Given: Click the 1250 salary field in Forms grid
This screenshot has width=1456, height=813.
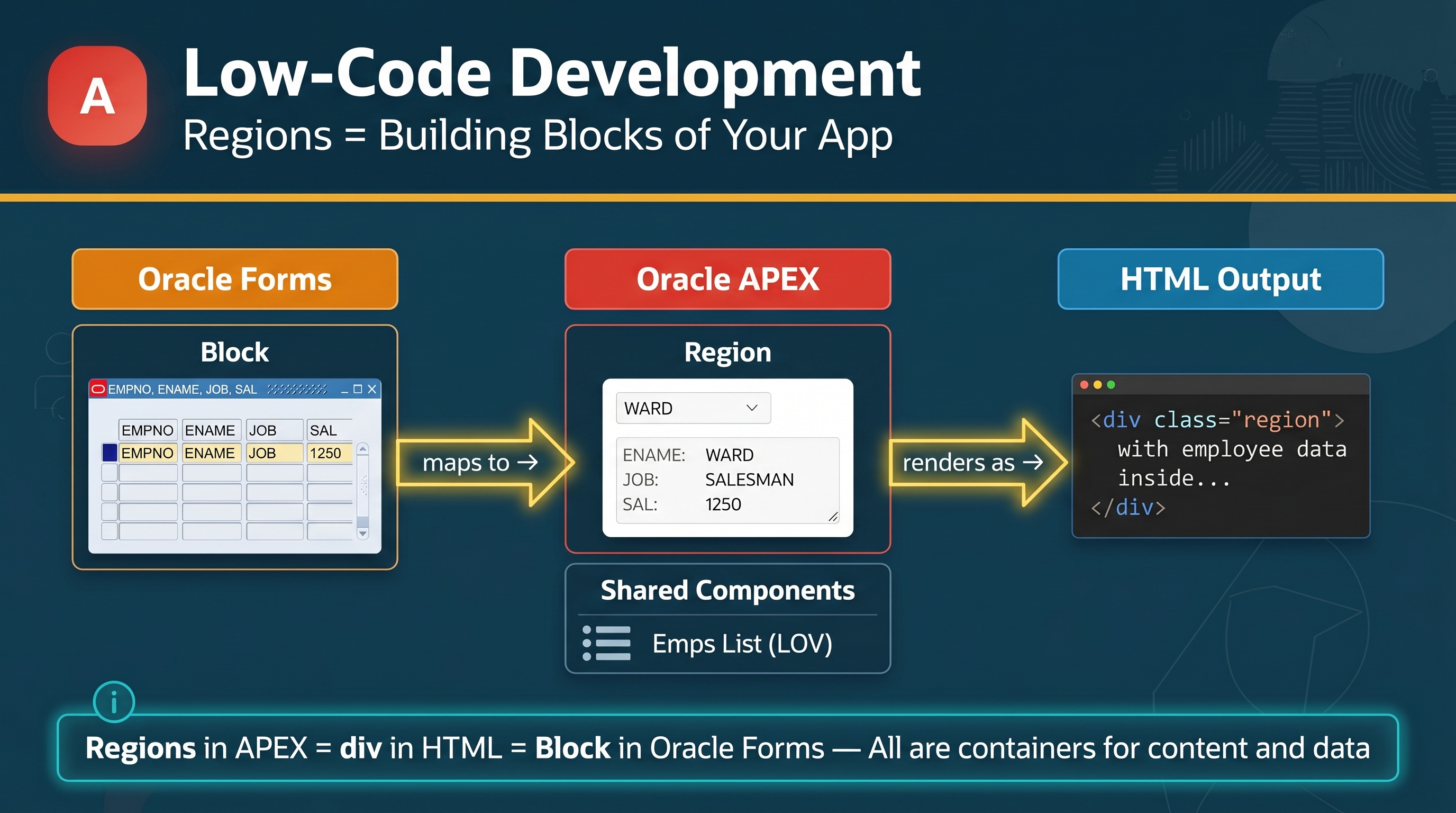Looking at the screenshot, I should [x=330, y=453].
